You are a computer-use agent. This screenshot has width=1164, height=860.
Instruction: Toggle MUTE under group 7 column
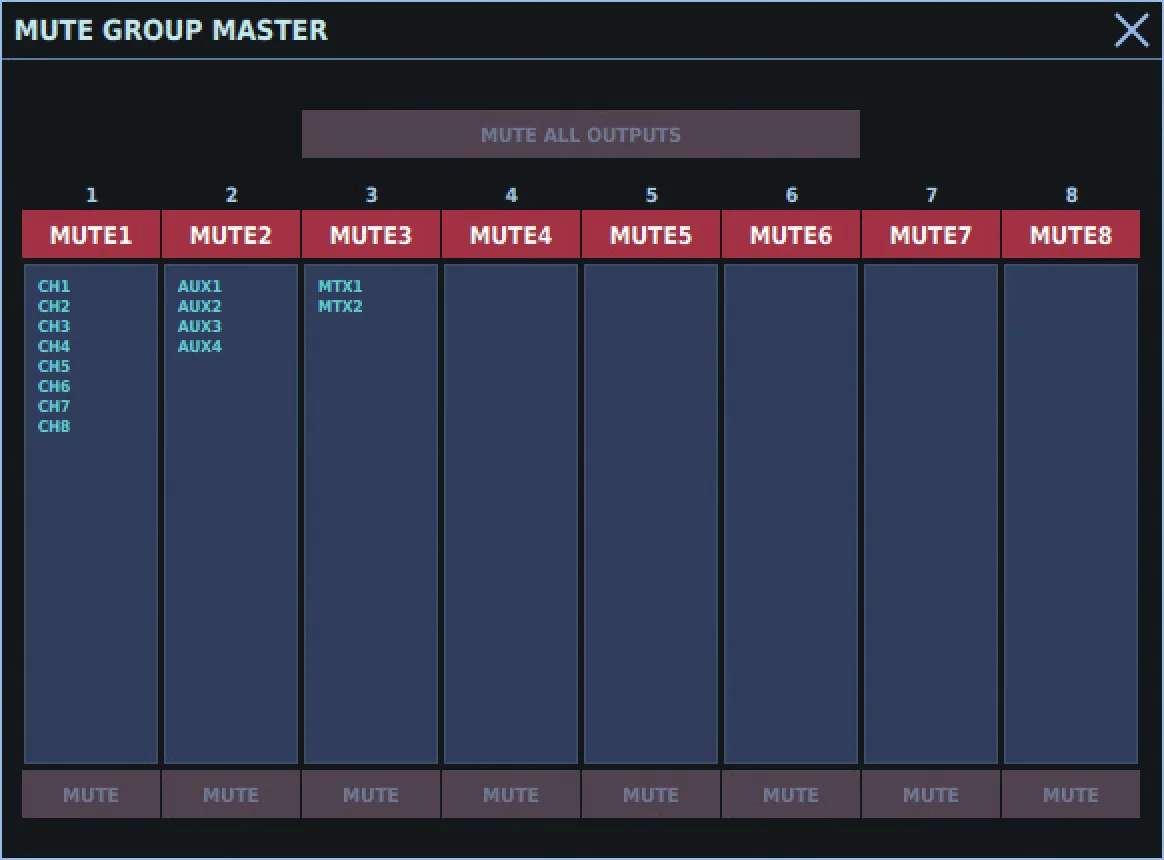931,795
